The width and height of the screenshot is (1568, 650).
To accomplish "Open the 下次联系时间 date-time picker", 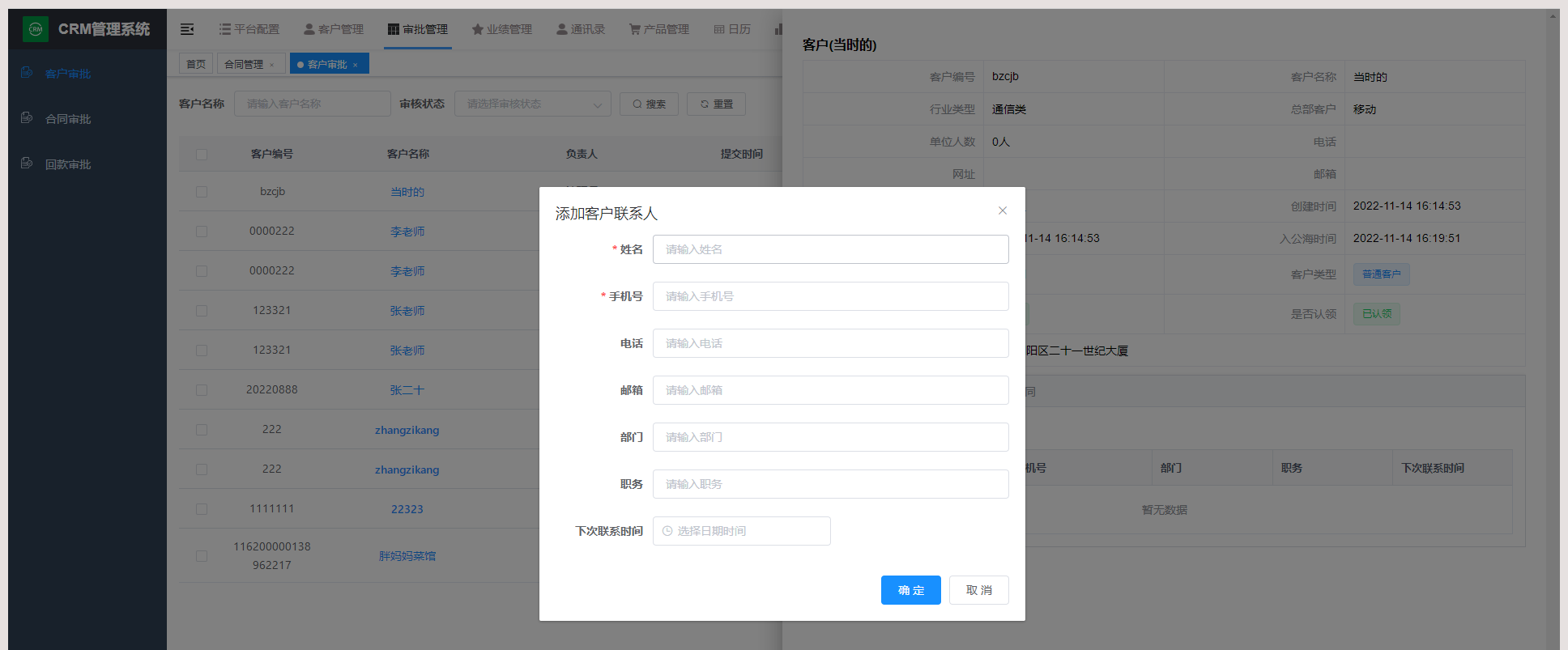I will click(x=741, y=531).
